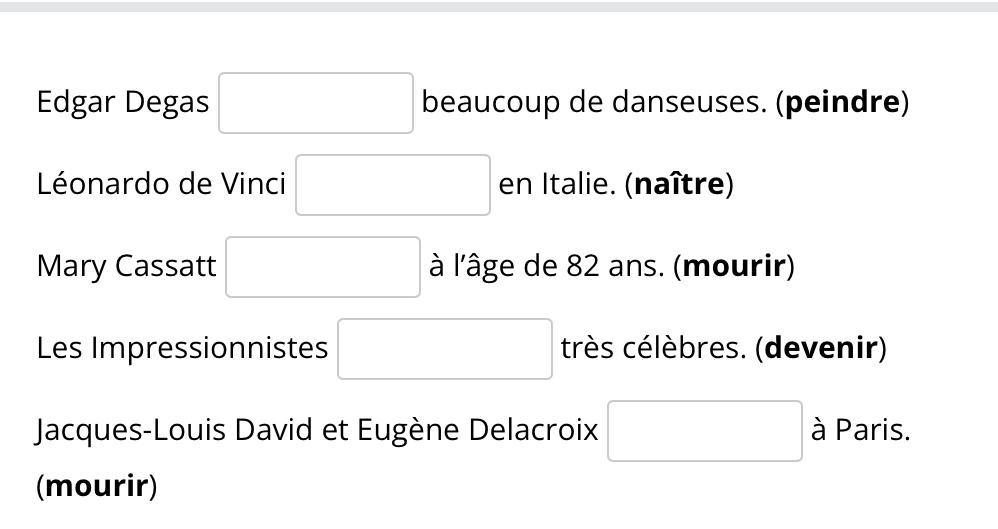Screen dimensions: 998x529
Task: Focus the blank before 'à Paris'
Action: pyautogui.click(x=705, y=431)
